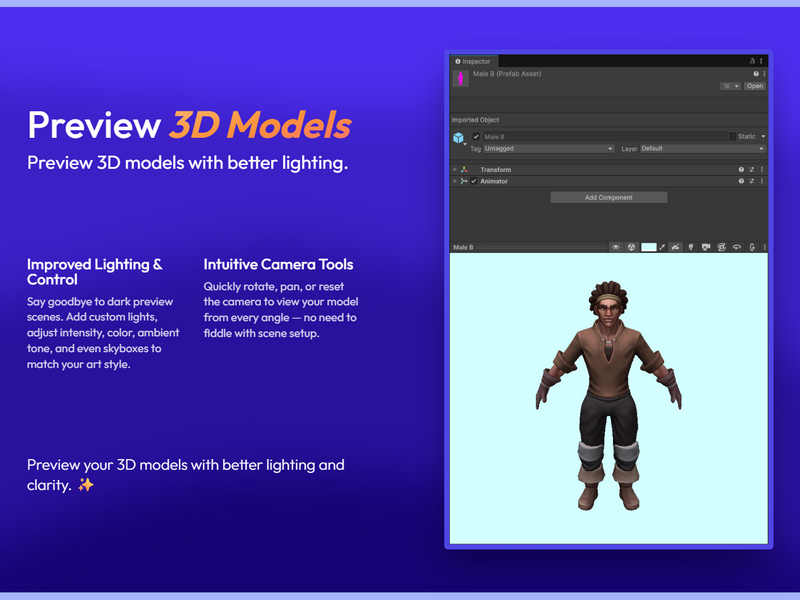This screenshot has width=800, height=600.
Task: Click the Male B prefab asset thumbnail
Action: (x=460, y=79)
